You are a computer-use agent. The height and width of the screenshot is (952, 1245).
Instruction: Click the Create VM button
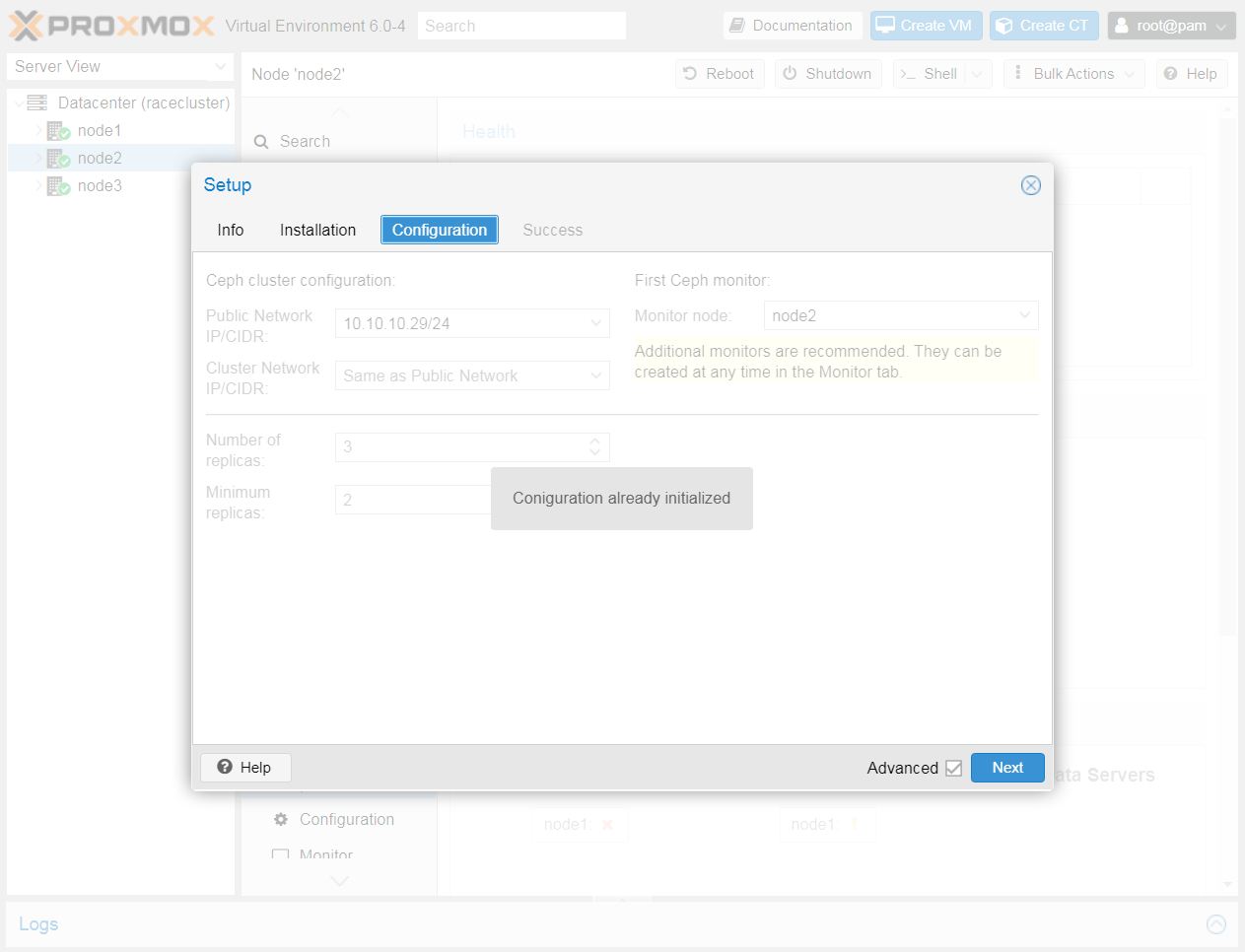(926, 26)
